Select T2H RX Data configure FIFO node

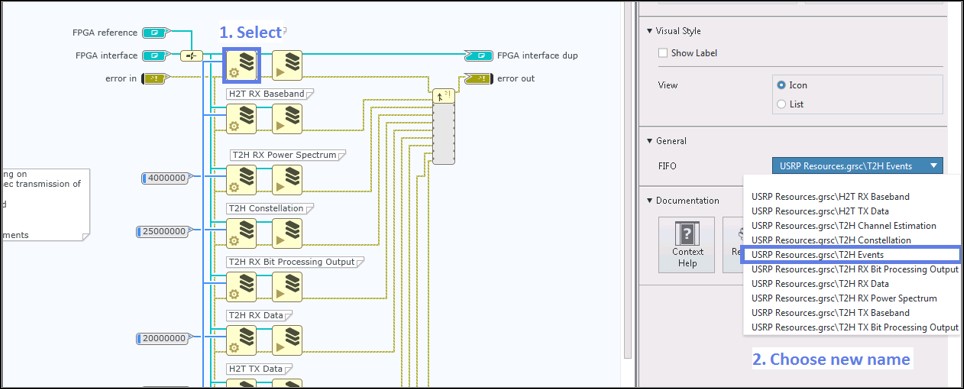[242, 340]
